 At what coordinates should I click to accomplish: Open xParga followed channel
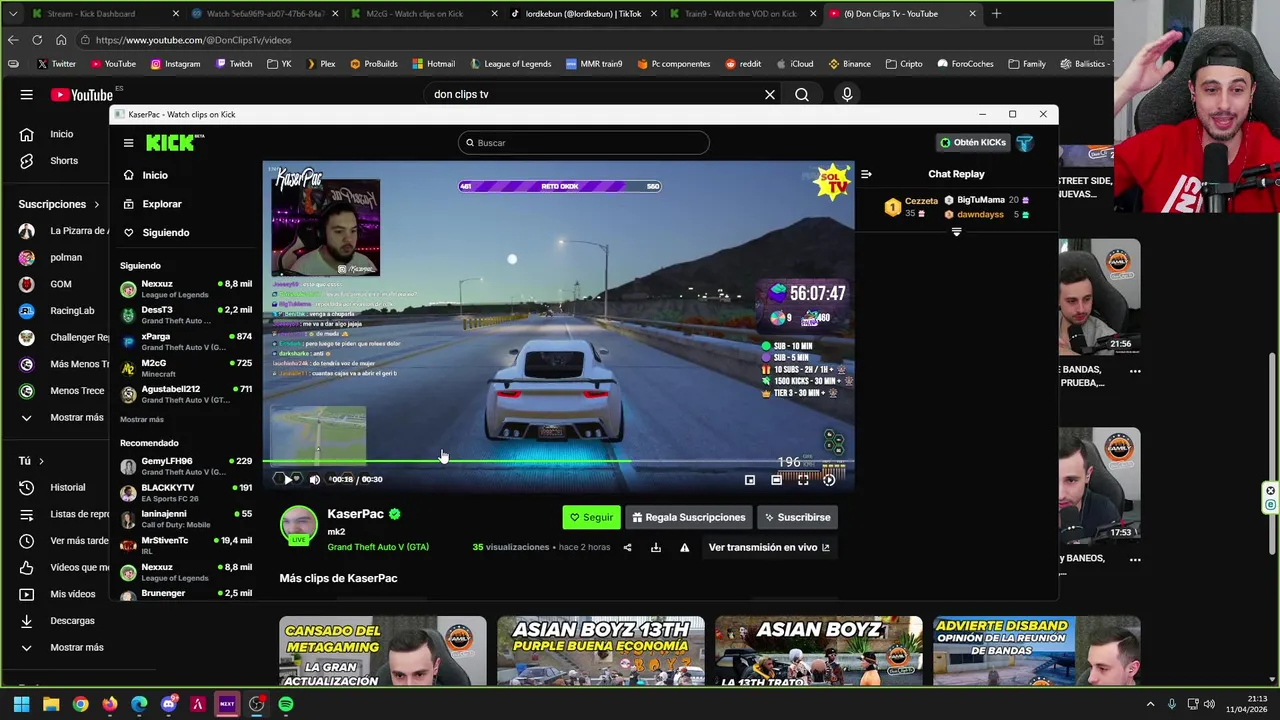(186, 342)
